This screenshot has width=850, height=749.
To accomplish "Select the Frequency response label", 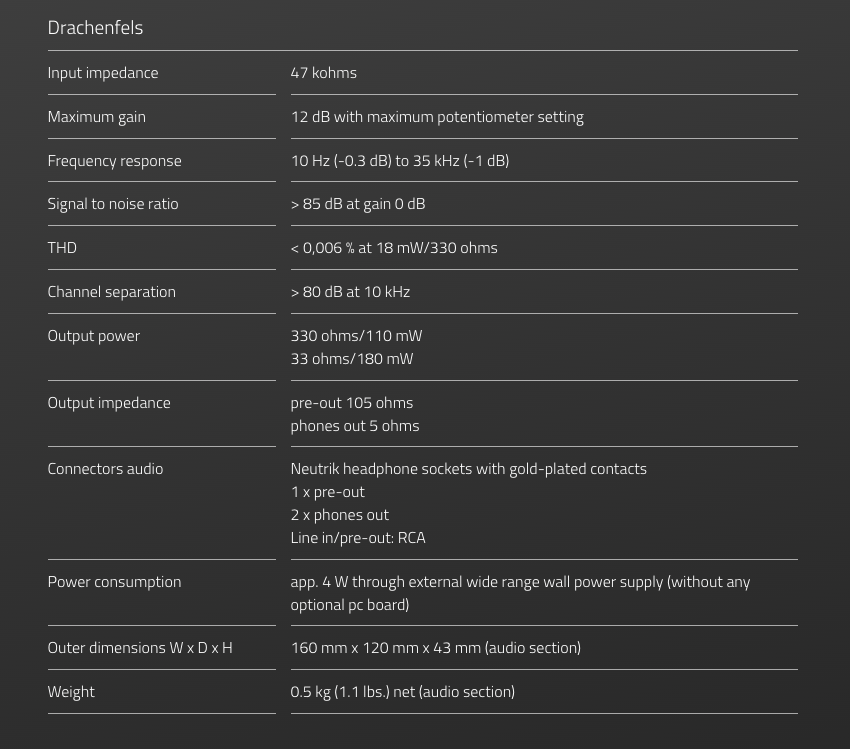I will click(114, 161).
